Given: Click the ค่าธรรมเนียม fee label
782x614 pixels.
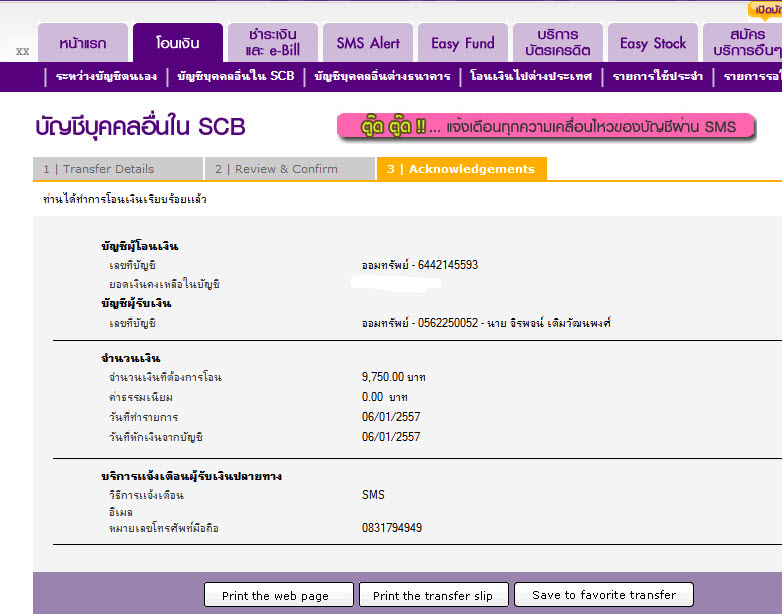Looking at the screenshot, I should 141,397.
